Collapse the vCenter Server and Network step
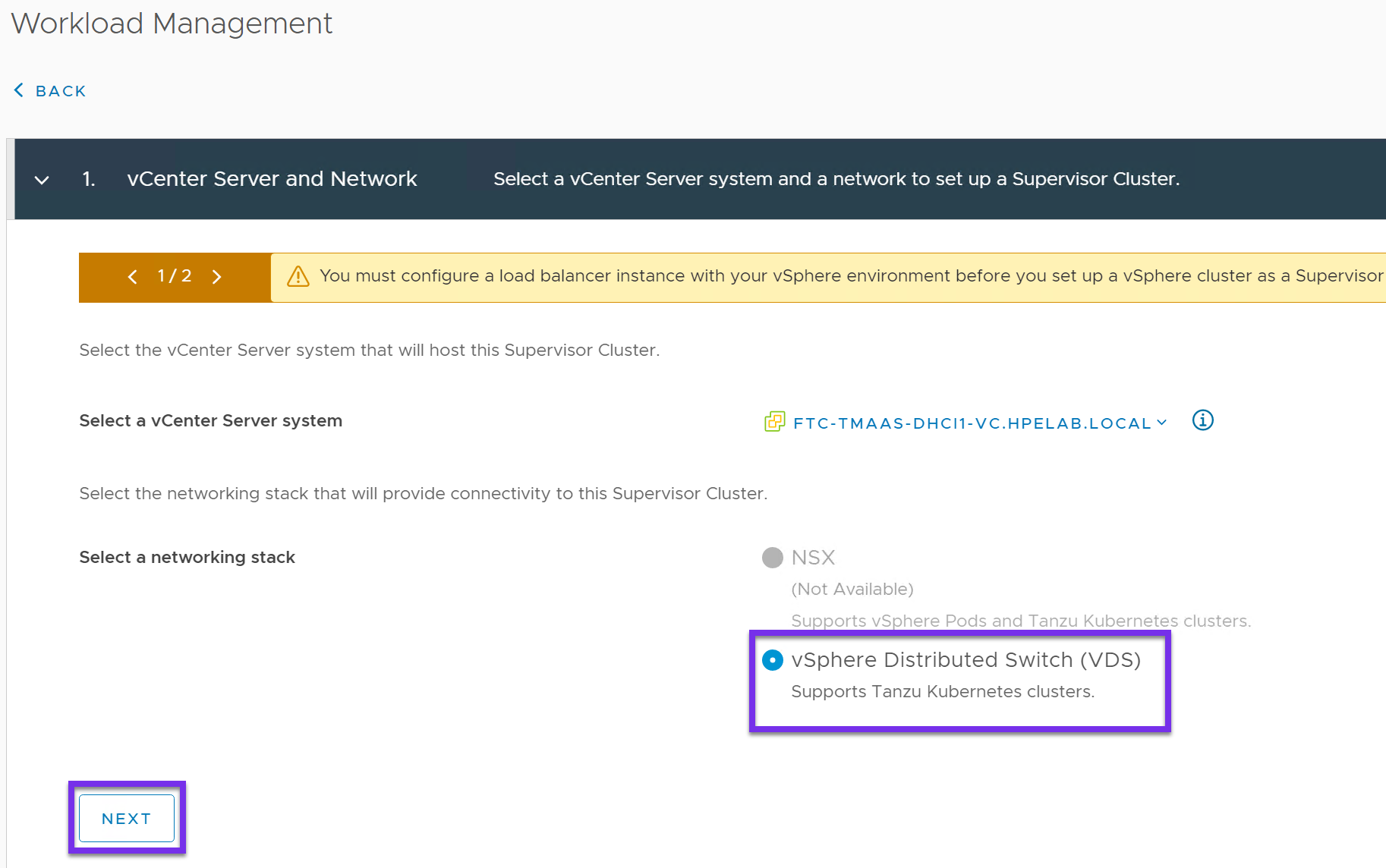Viewport: 1386px width, 868px height. 42,180
